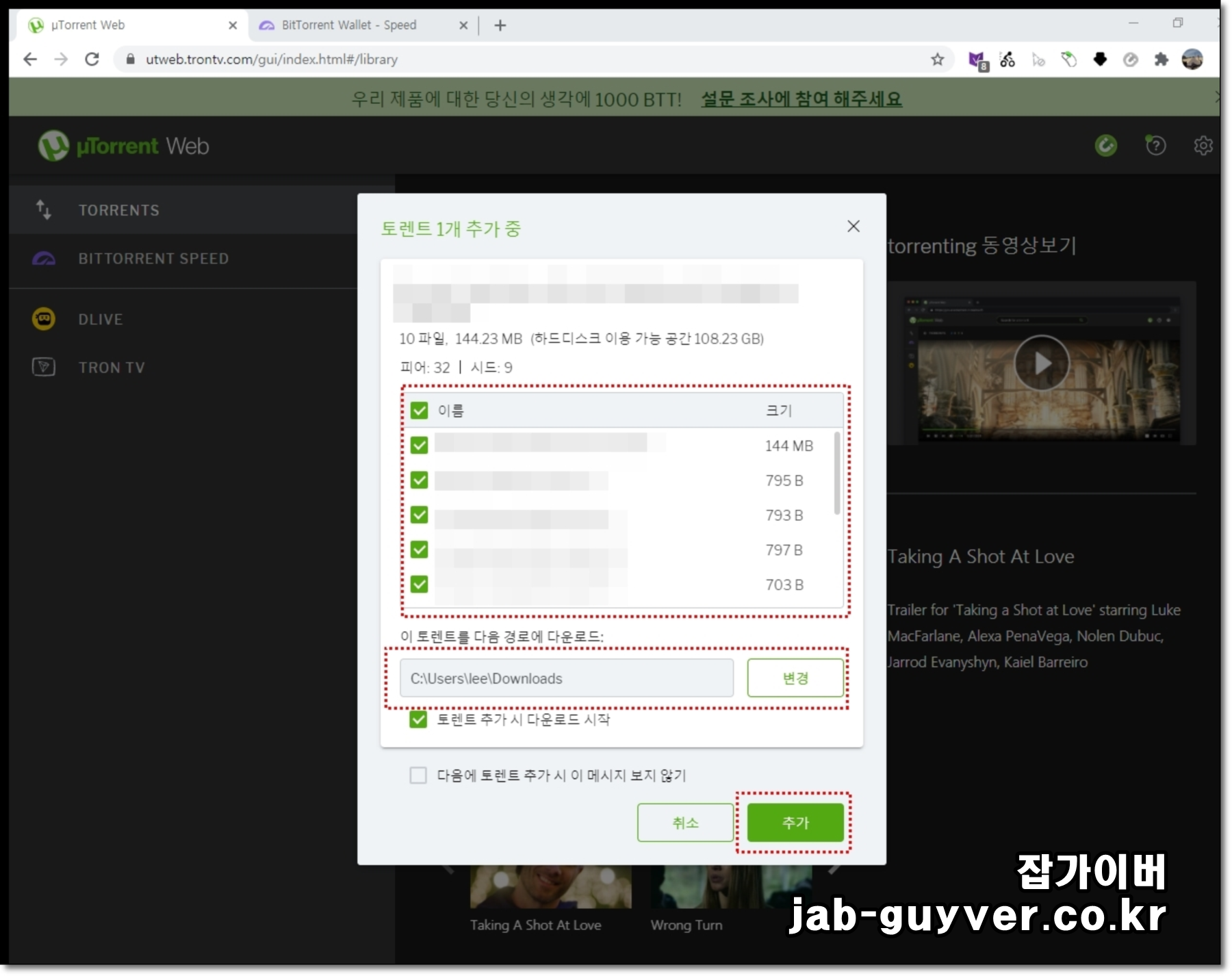The height and width of the screenshot is (976, 1232).
Task: Click the DLive mascot icon
Action: 44,319
